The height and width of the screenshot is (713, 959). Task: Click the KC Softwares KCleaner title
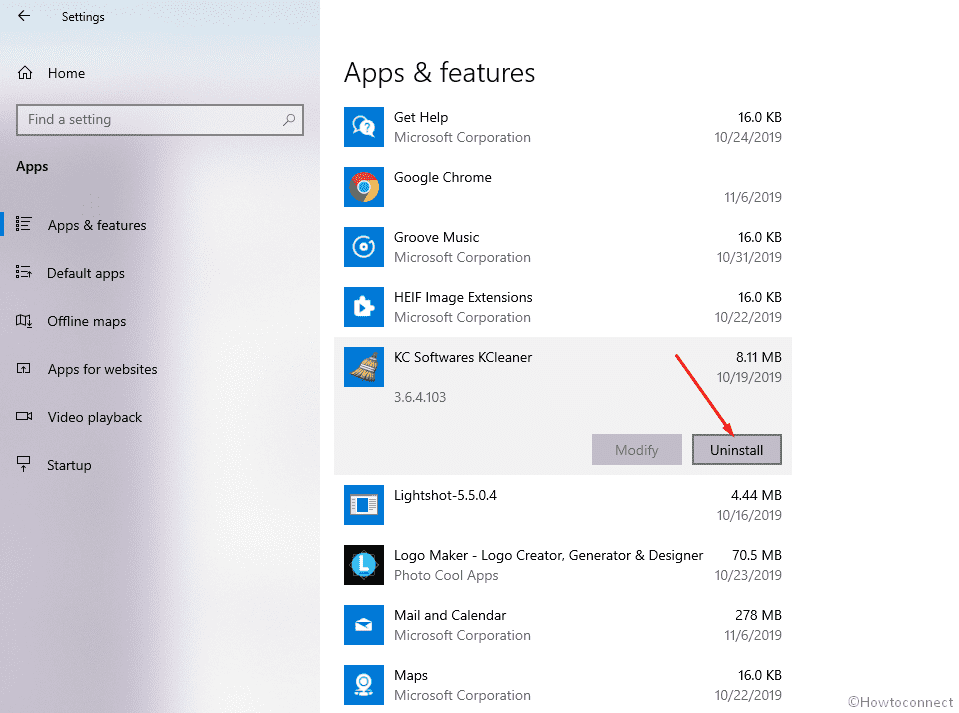pyautogui.click(x=463, y=357)
